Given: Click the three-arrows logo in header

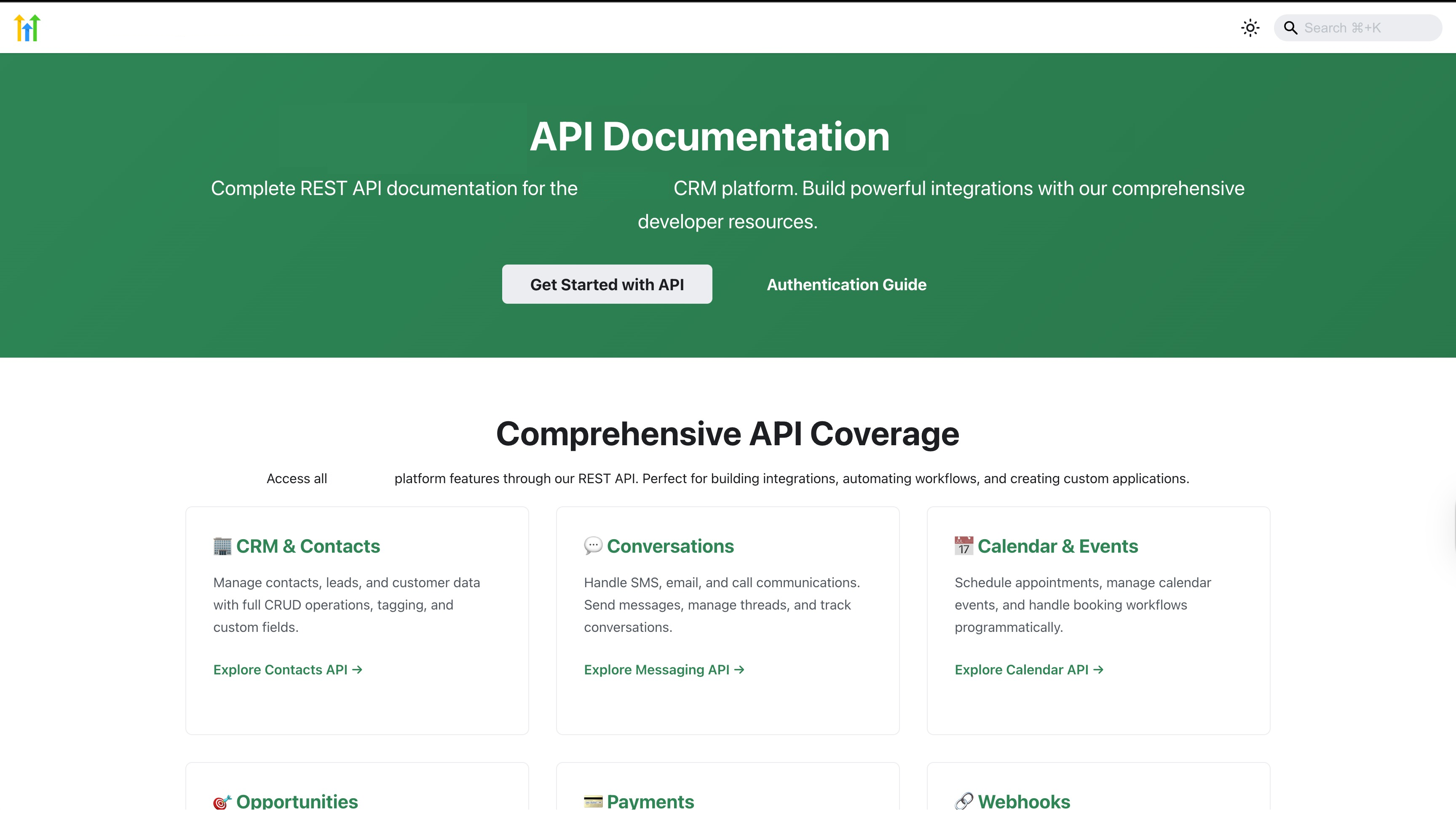Looking at the screenshot, I should pos(27,27).
